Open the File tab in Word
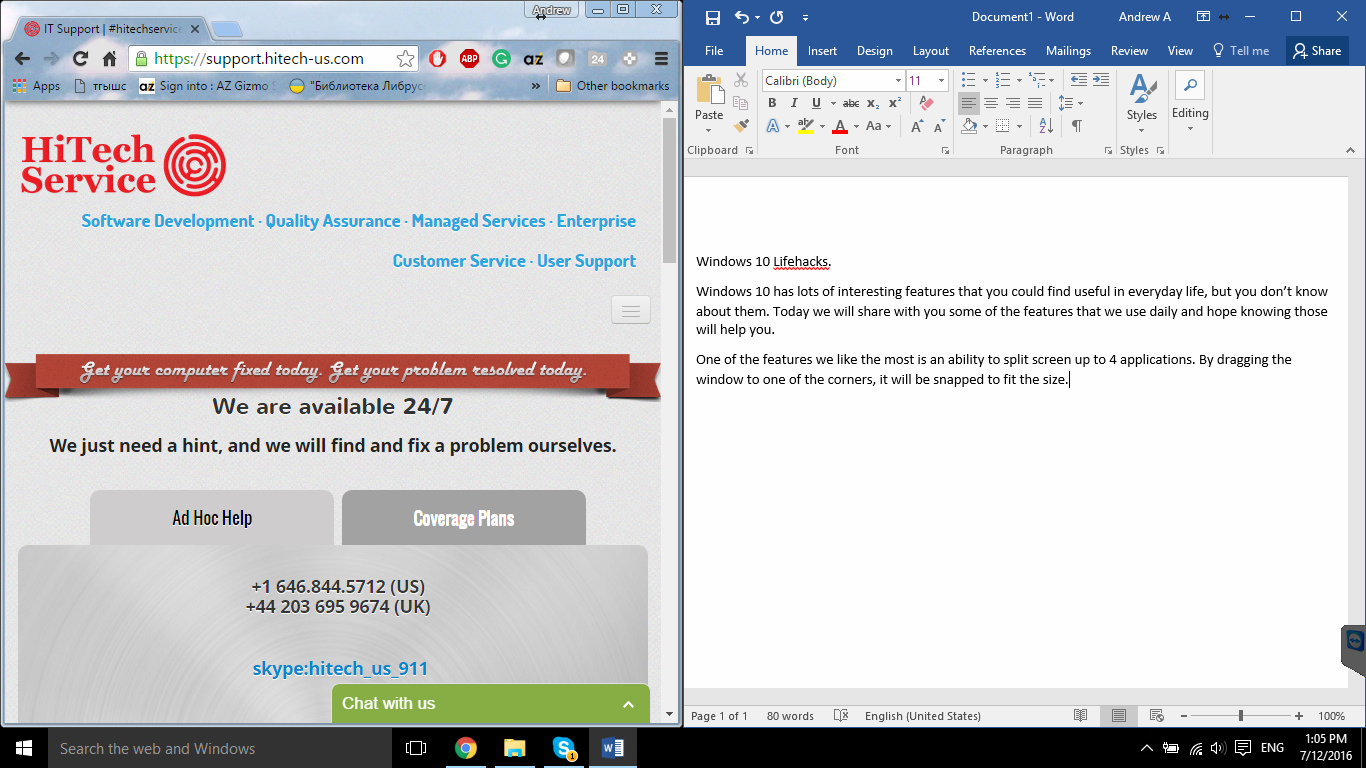The image size is (1366, 768). click(714, 51)
